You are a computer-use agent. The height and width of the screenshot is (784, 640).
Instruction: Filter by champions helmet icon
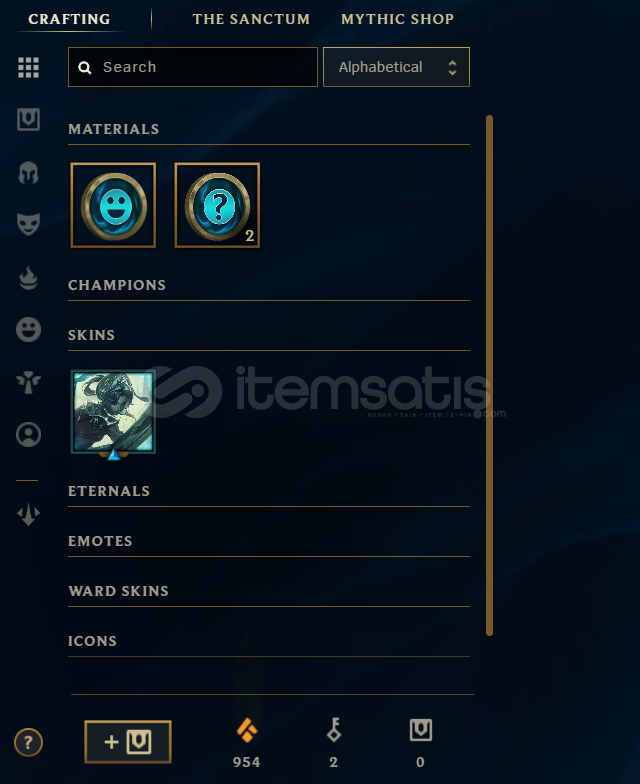28,173
